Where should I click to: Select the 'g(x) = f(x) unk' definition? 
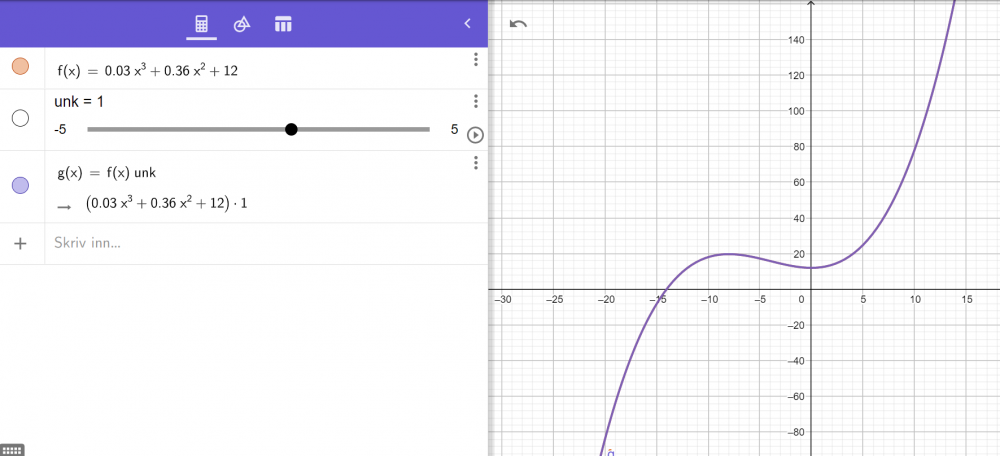pos(107,173)
